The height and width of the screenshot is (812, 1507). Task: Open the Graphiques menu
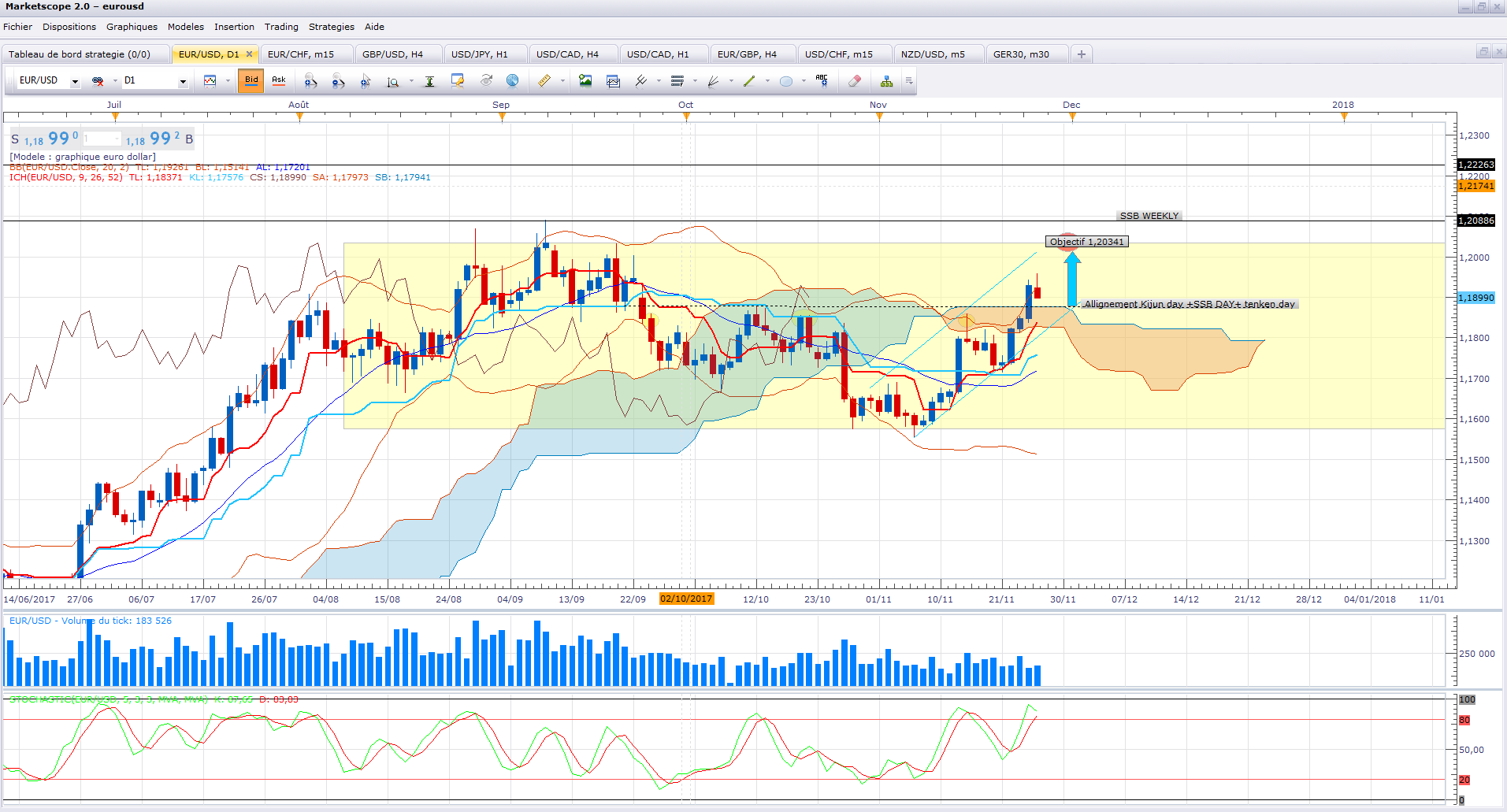tap(132, 27)
